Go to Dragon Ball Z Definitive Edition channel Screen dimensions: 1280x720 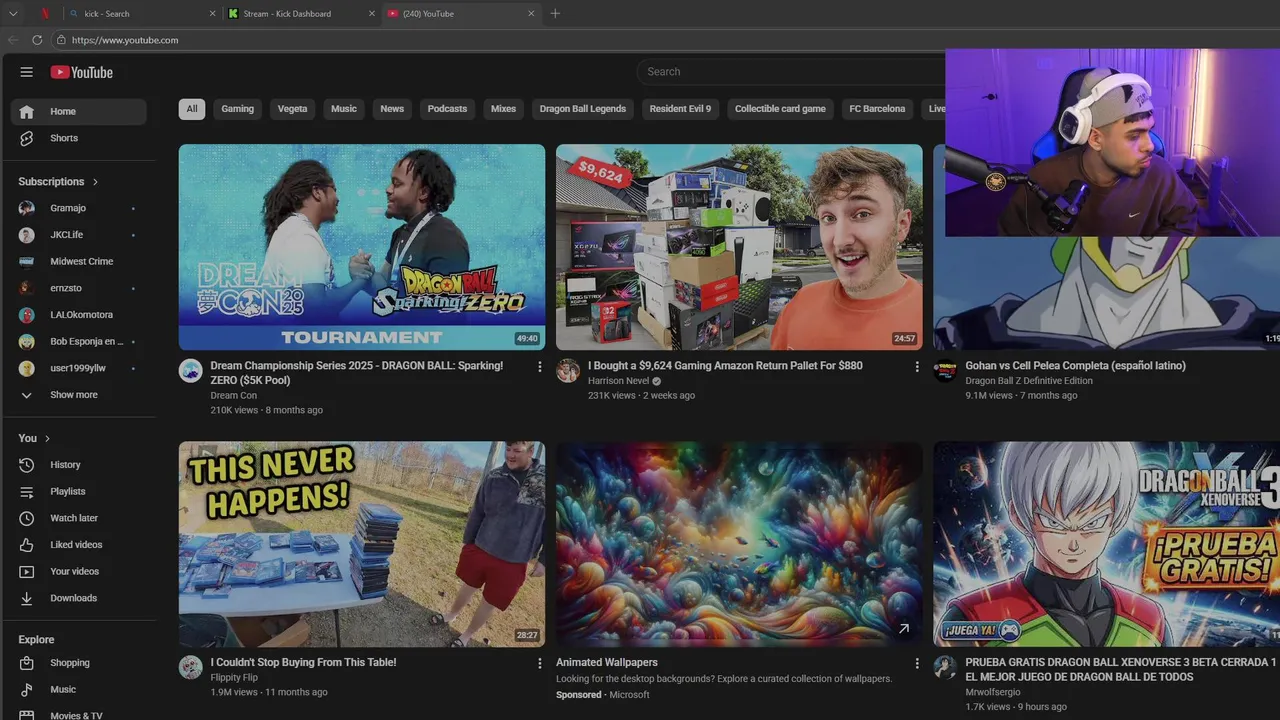point(1029,381)
